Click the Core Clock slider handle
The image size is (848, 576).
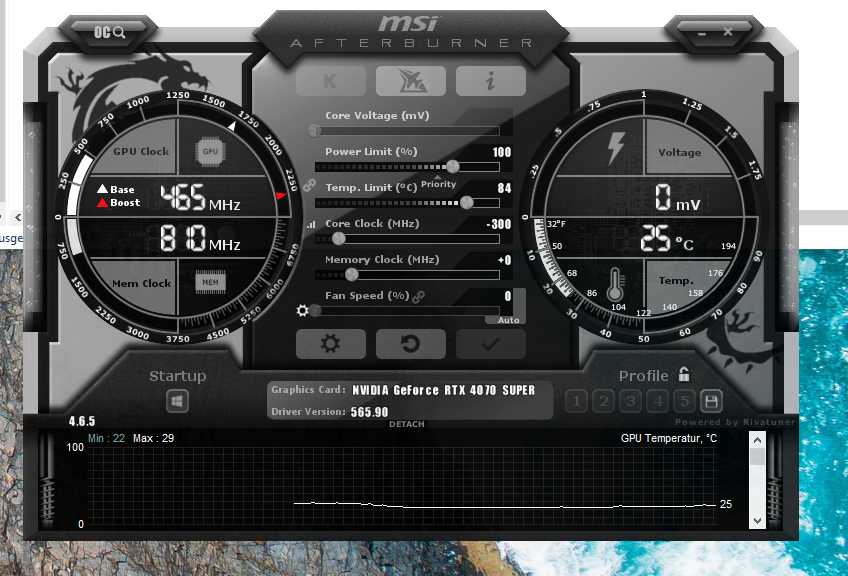tap(339, 238)
